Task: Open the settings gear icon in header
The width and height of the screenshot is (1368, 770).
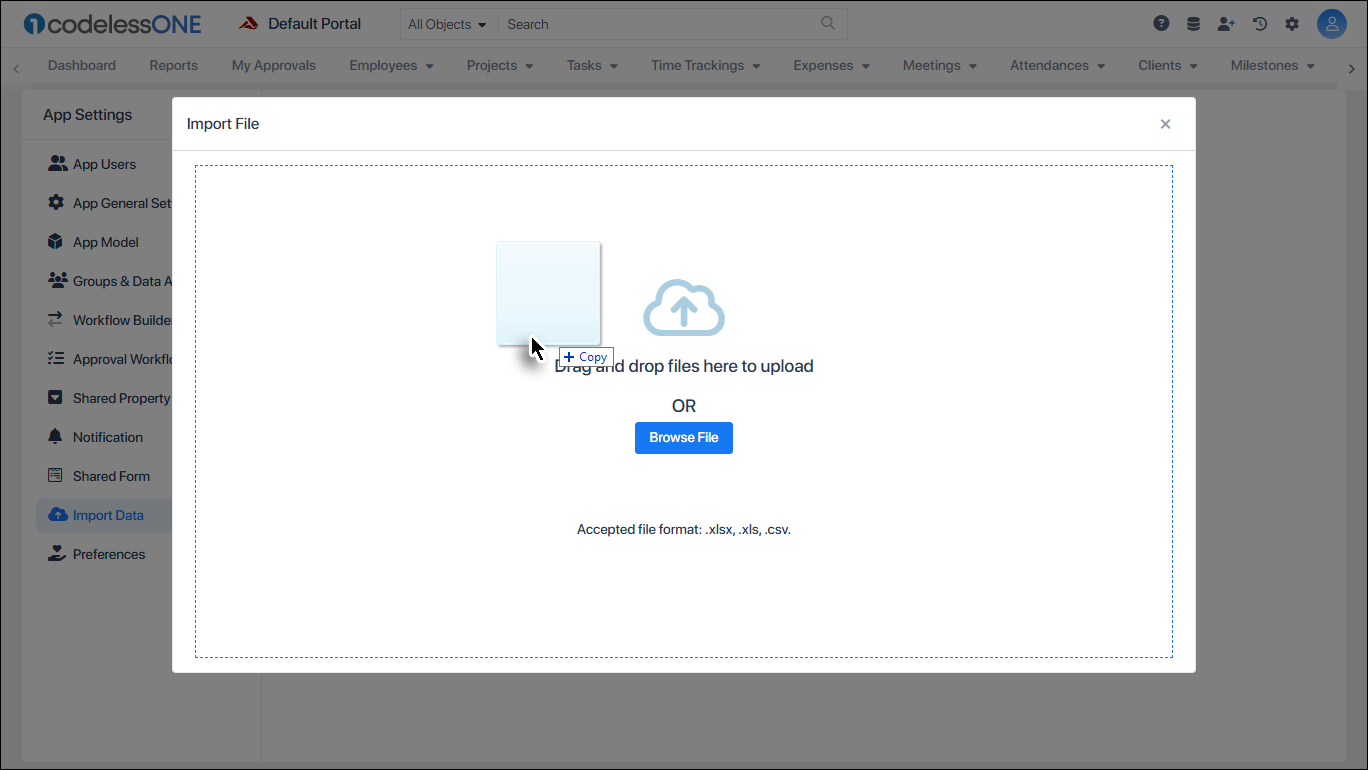Action: click(x=1292, y=24)
